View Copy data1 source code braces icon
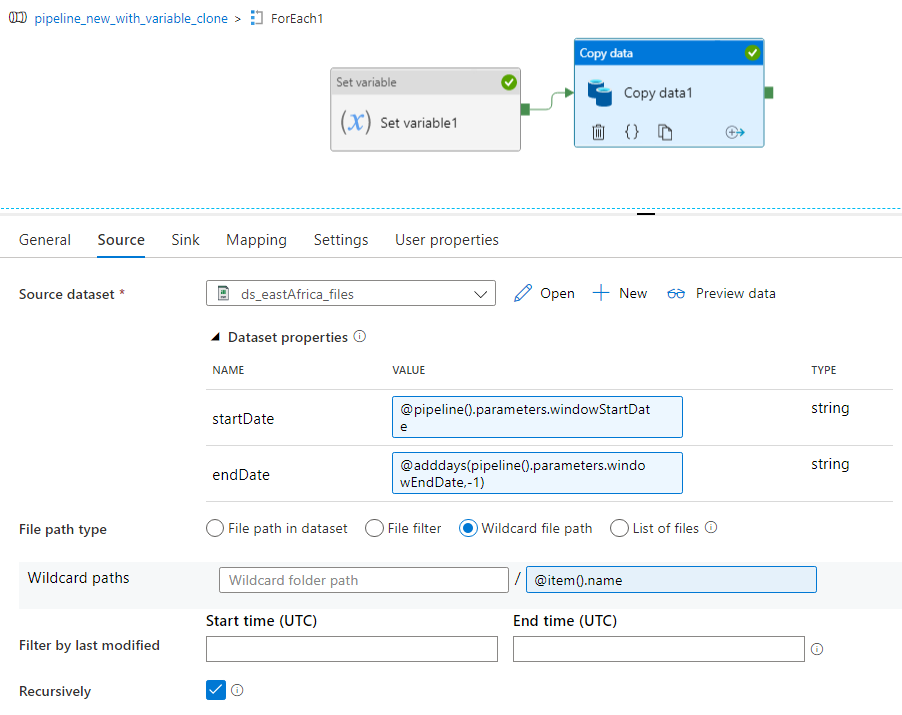 click(632, 132)
